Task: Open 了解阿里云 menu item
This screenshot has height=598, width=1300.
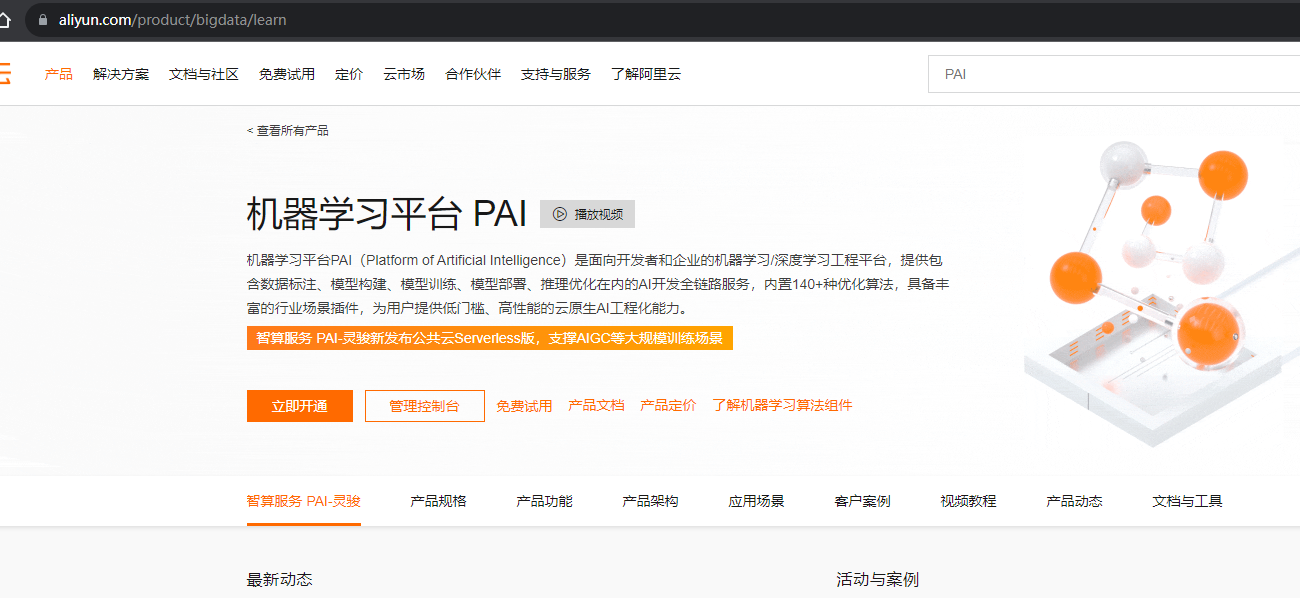Action: [646, 74]
